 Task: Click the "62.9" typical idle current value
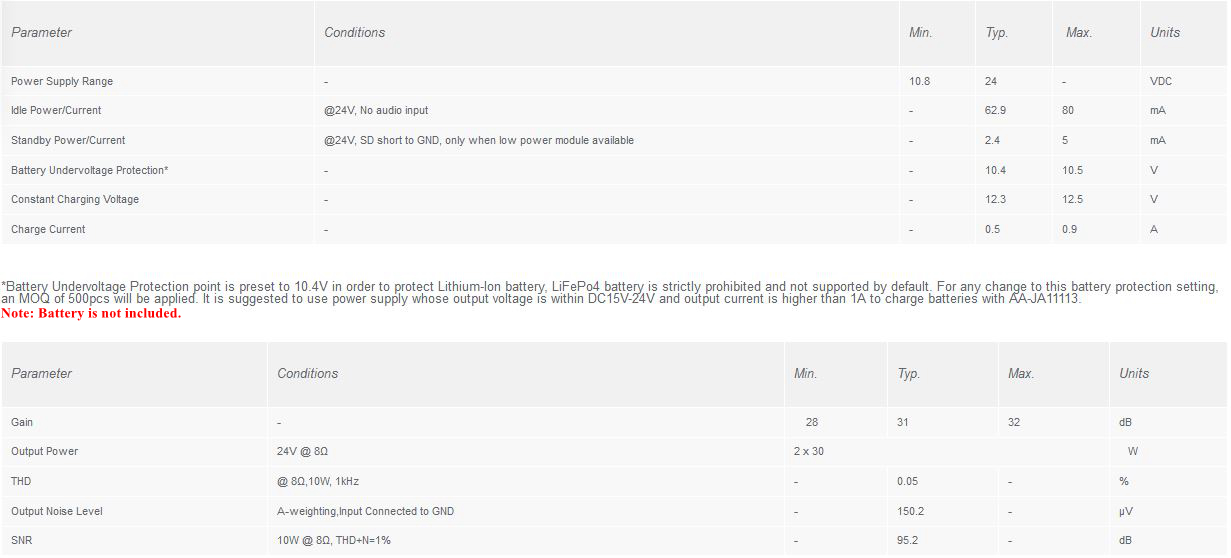coord(996,110)
